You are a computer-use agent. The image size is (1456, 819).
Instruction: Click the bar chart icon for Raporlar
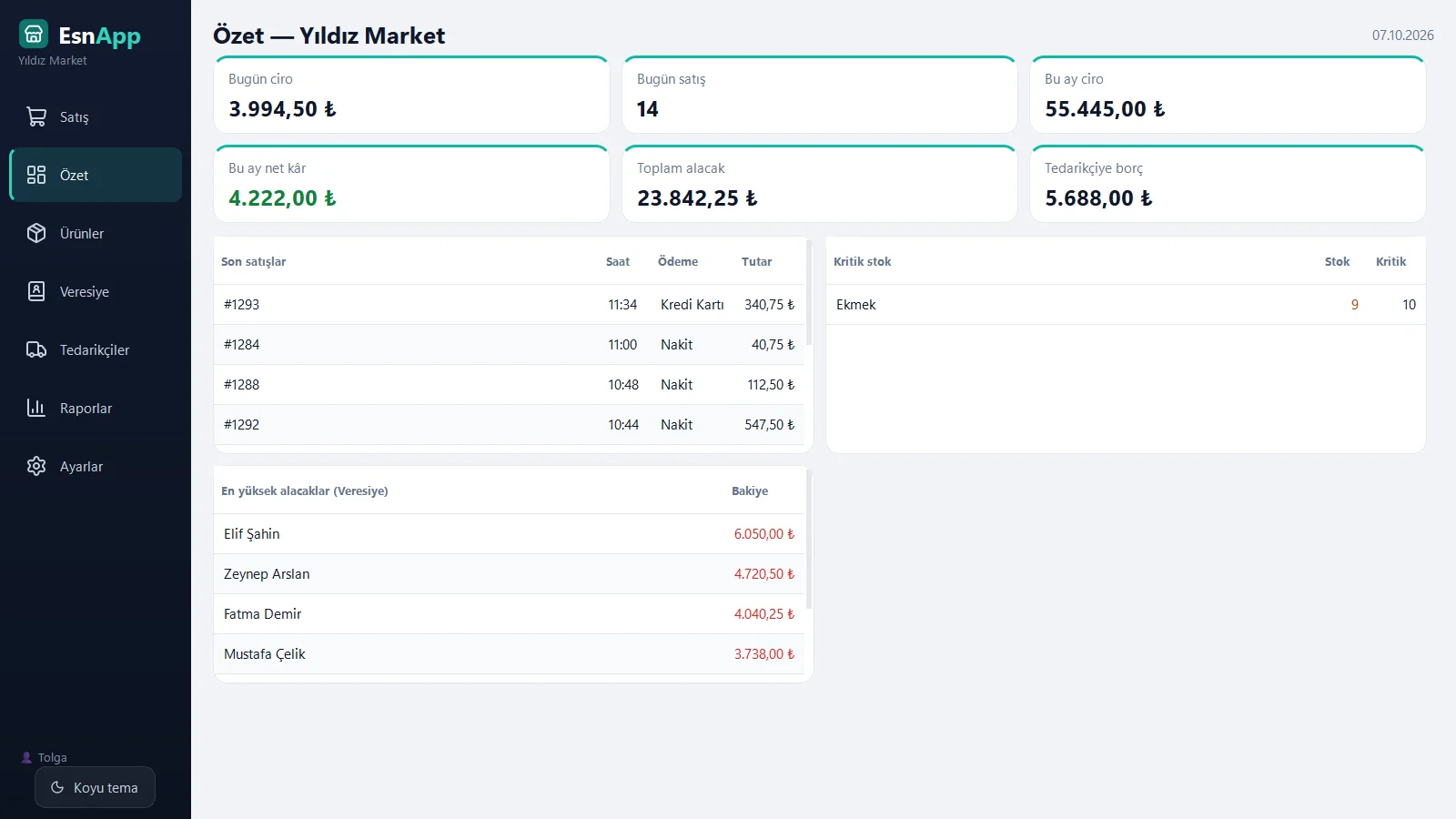(x=36, y=408)
